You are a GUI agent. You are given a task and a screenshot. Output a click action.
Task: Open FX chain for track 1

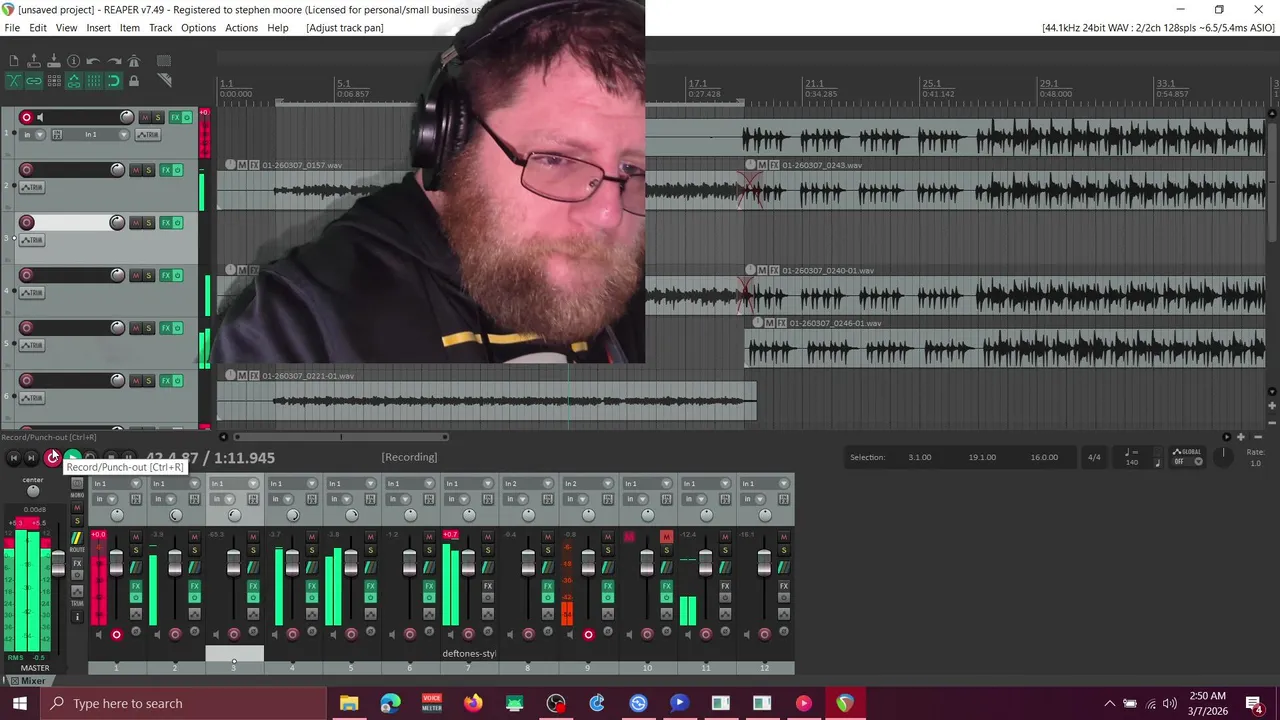(x=175, y=118)
